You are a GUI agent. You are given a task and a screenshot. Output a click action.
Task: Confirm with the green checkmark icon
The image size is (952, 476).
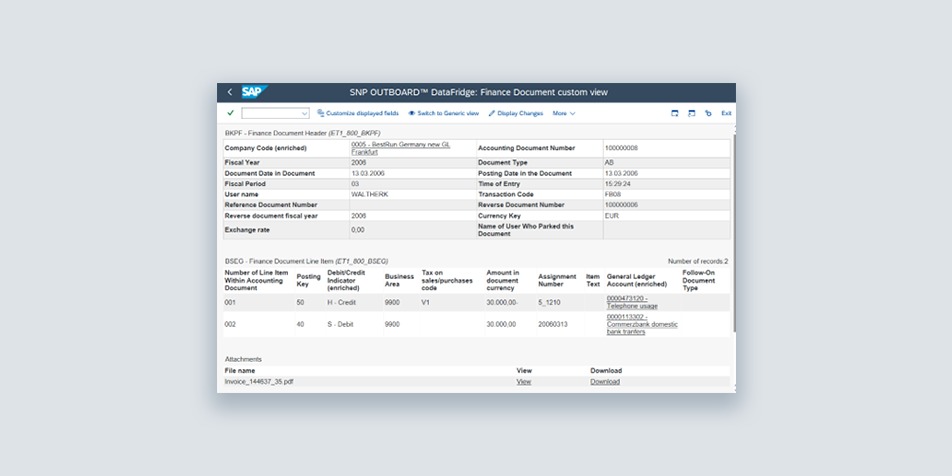pos(231,113)
